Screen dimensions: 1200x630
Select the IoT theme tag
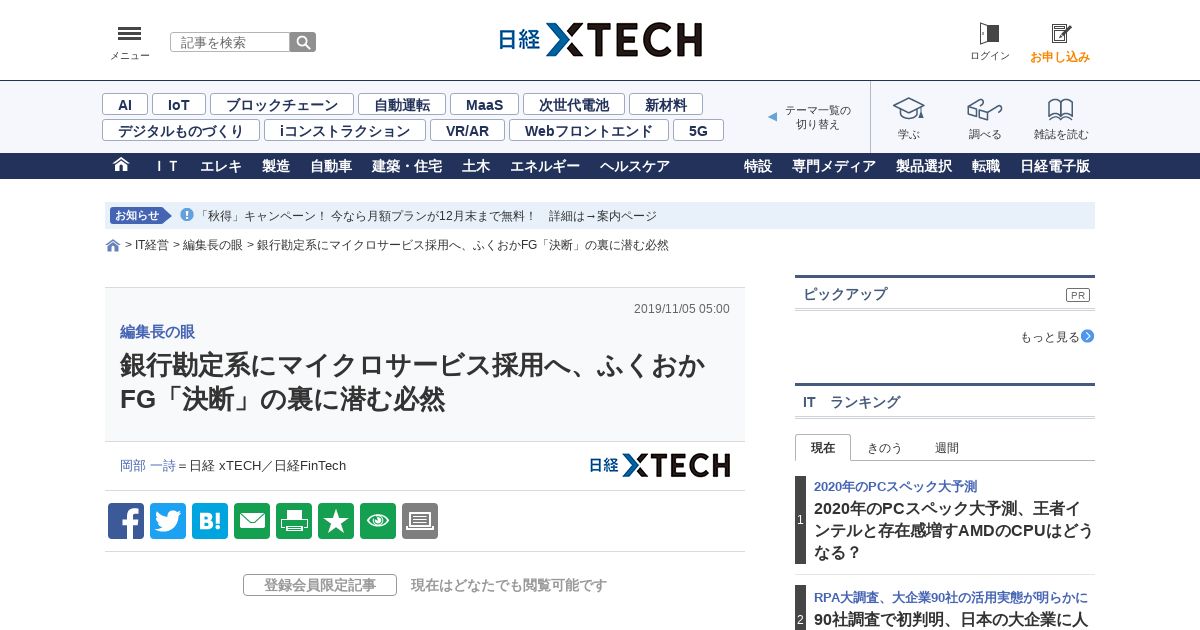[179, 104]
